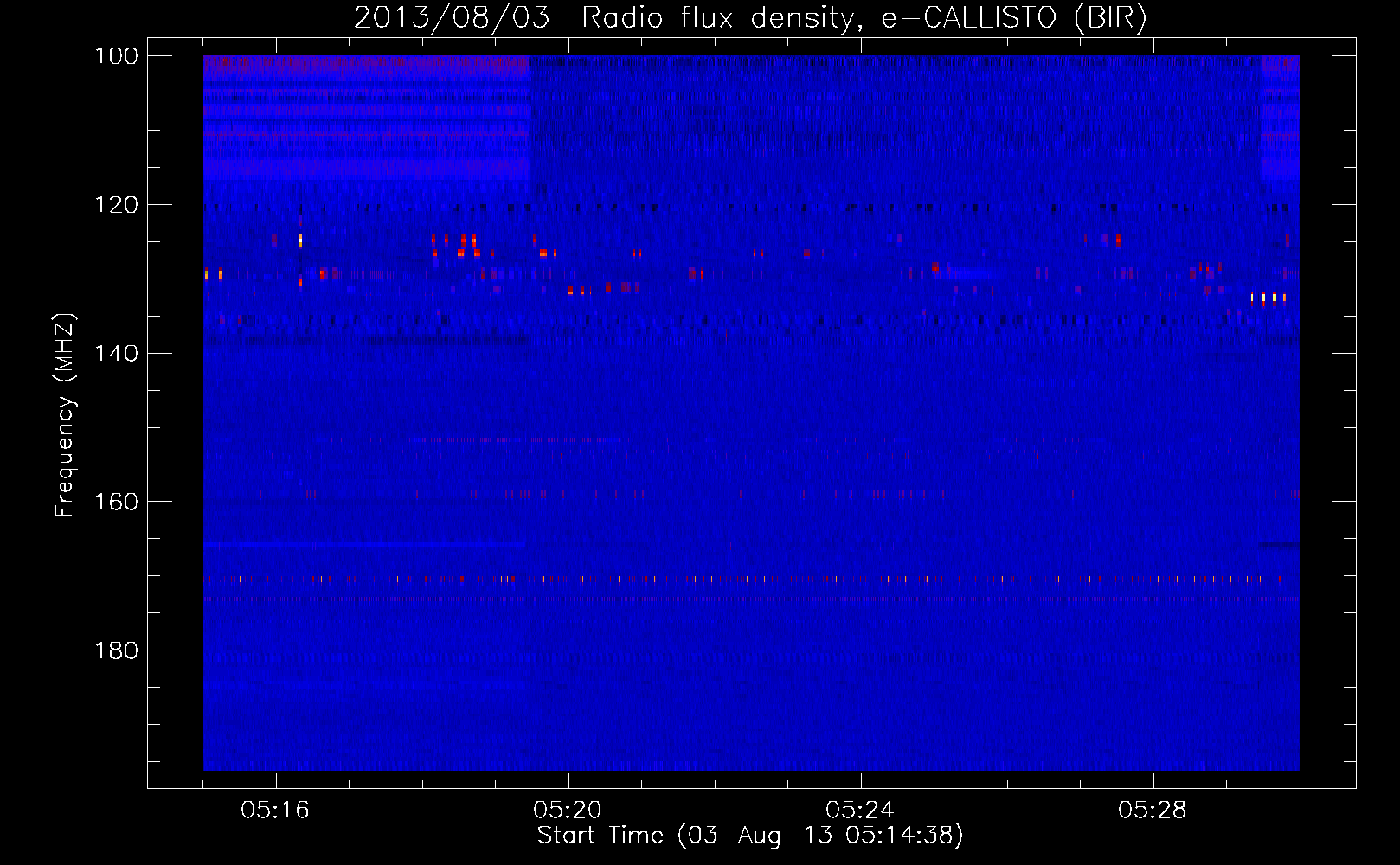Click the 140 frequency tick label
The width and height of the screenshot is (1400, 865).
point(115,354)
